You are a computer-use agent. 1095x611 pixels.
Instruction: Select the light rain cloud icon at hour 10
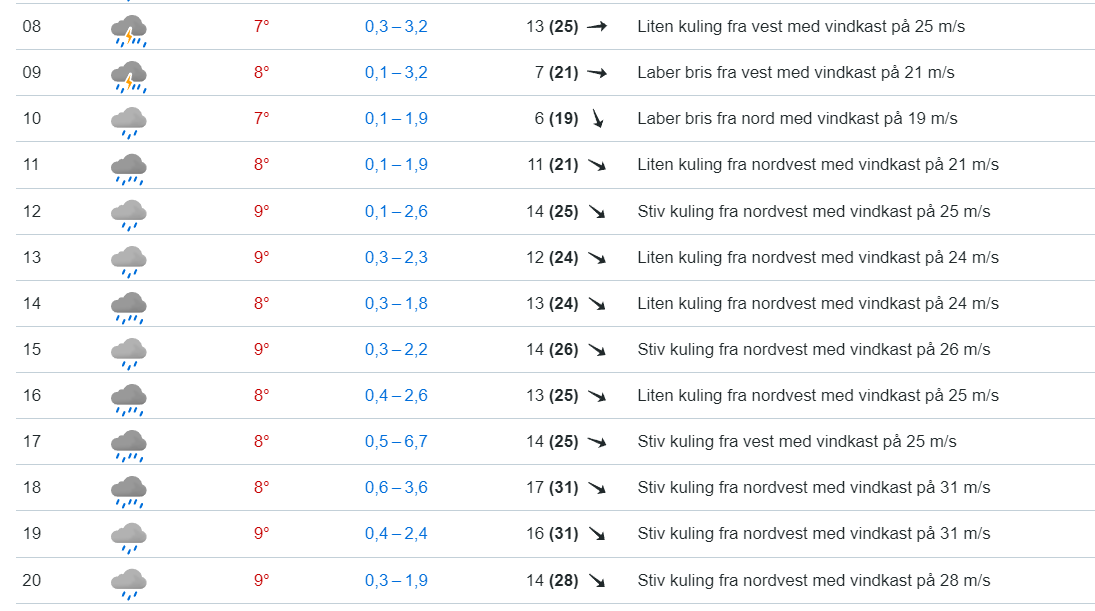click(x=129, y=122)
